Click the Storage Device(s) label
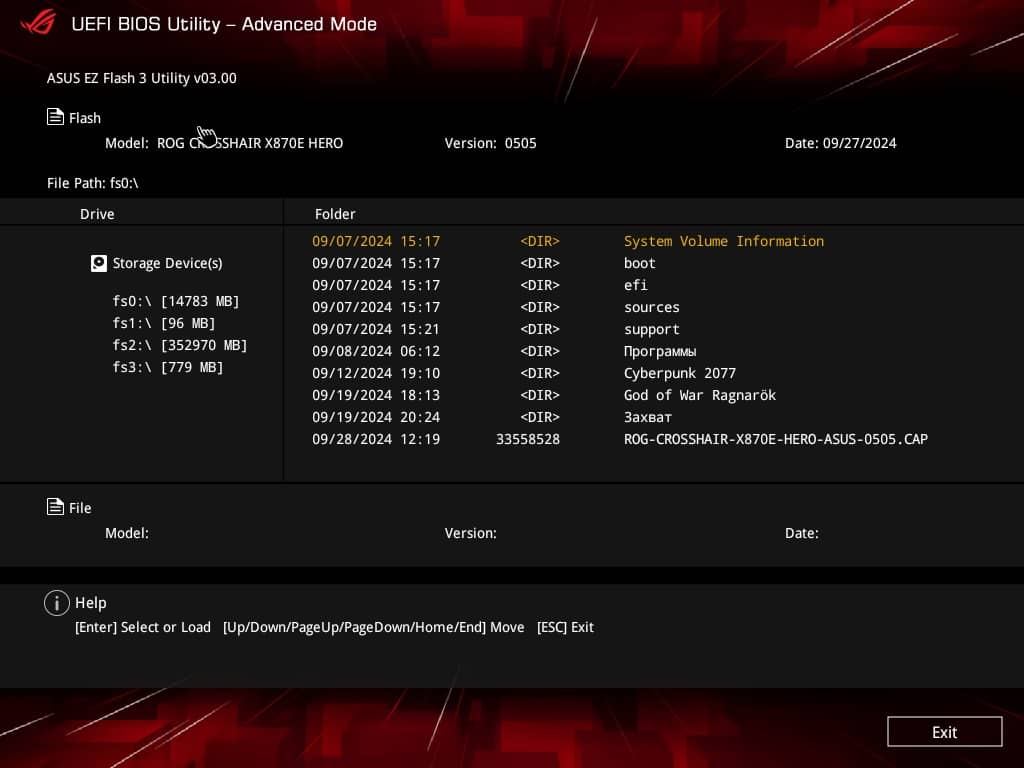Viewport: 1024px width, 768px height. [167, 263]
